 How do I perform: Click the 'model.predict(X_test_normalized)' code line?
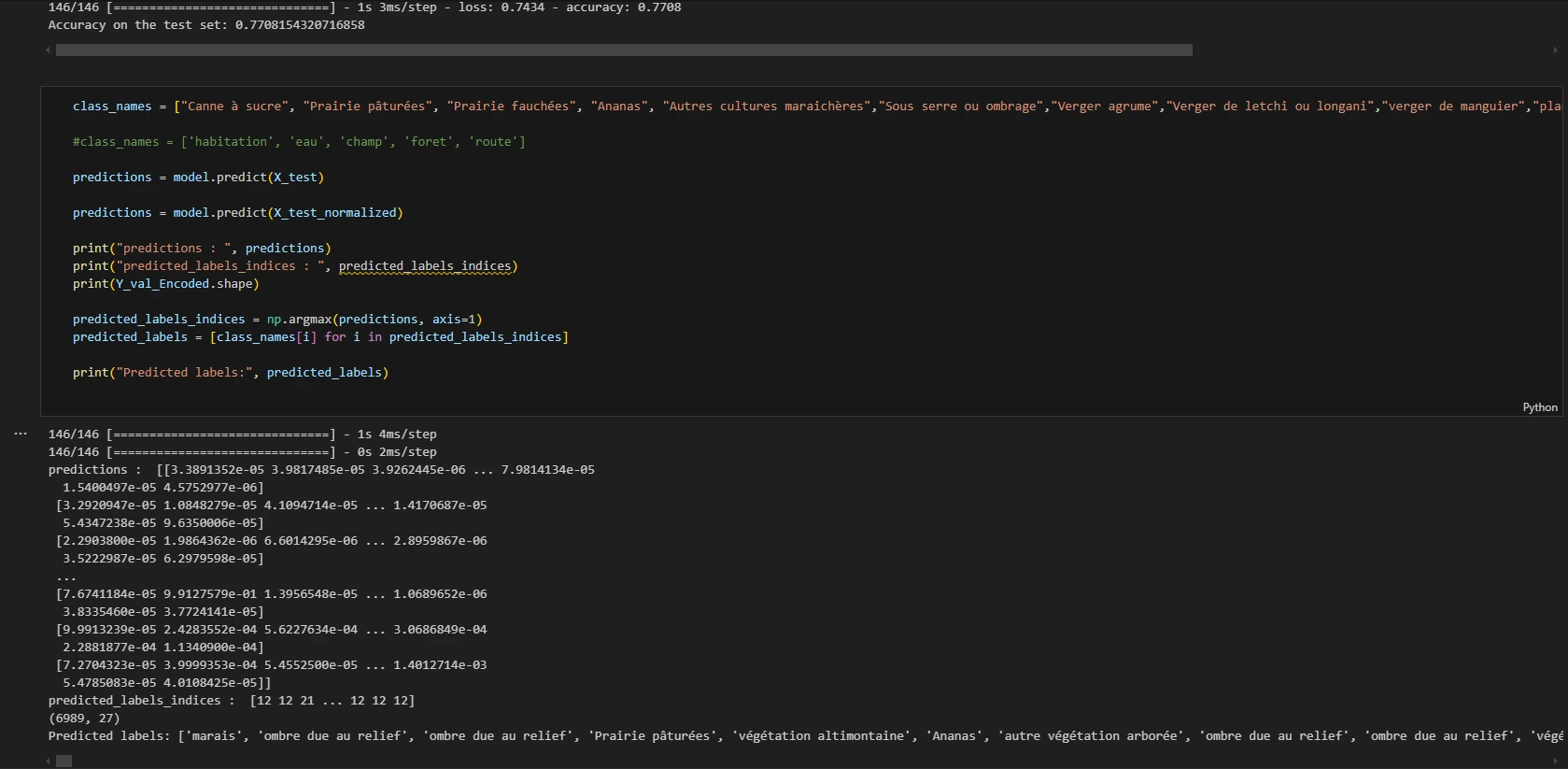(238, 213)
